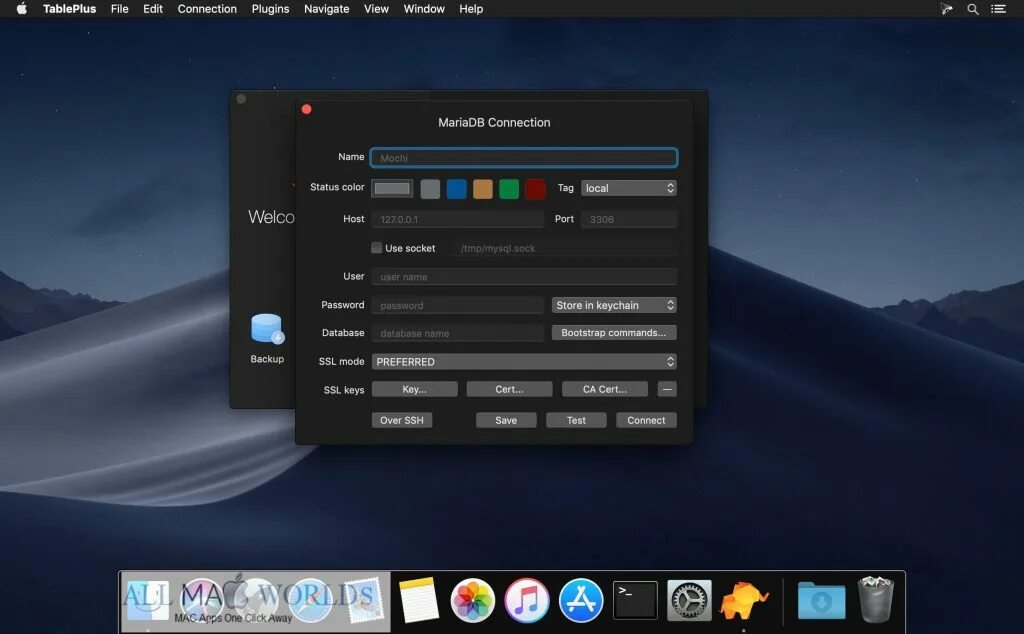The image size is (1024, 634).
Task: Open Notes app in the Dock
Action: pos(418,599)
